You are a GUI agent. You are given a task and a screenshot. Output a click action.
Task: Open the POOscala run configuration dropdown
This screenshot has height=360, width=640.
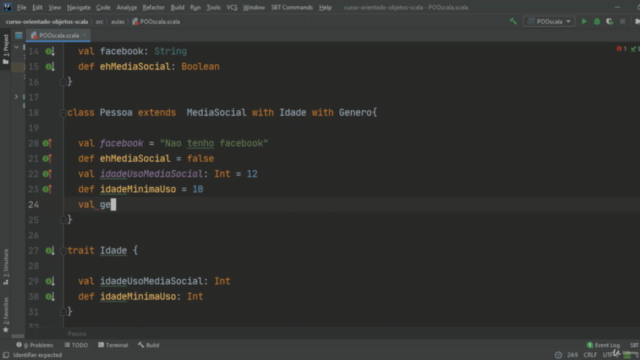pos(549,21)
